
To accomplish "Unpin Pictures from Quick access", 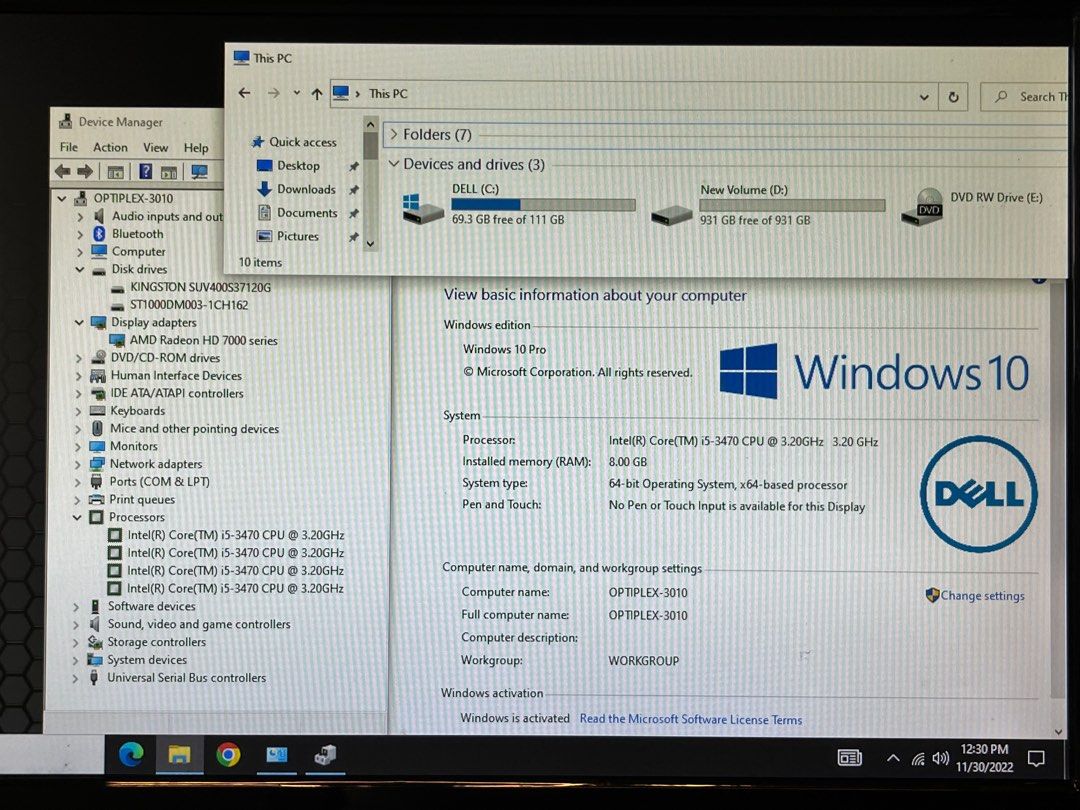I will point(357,236).
